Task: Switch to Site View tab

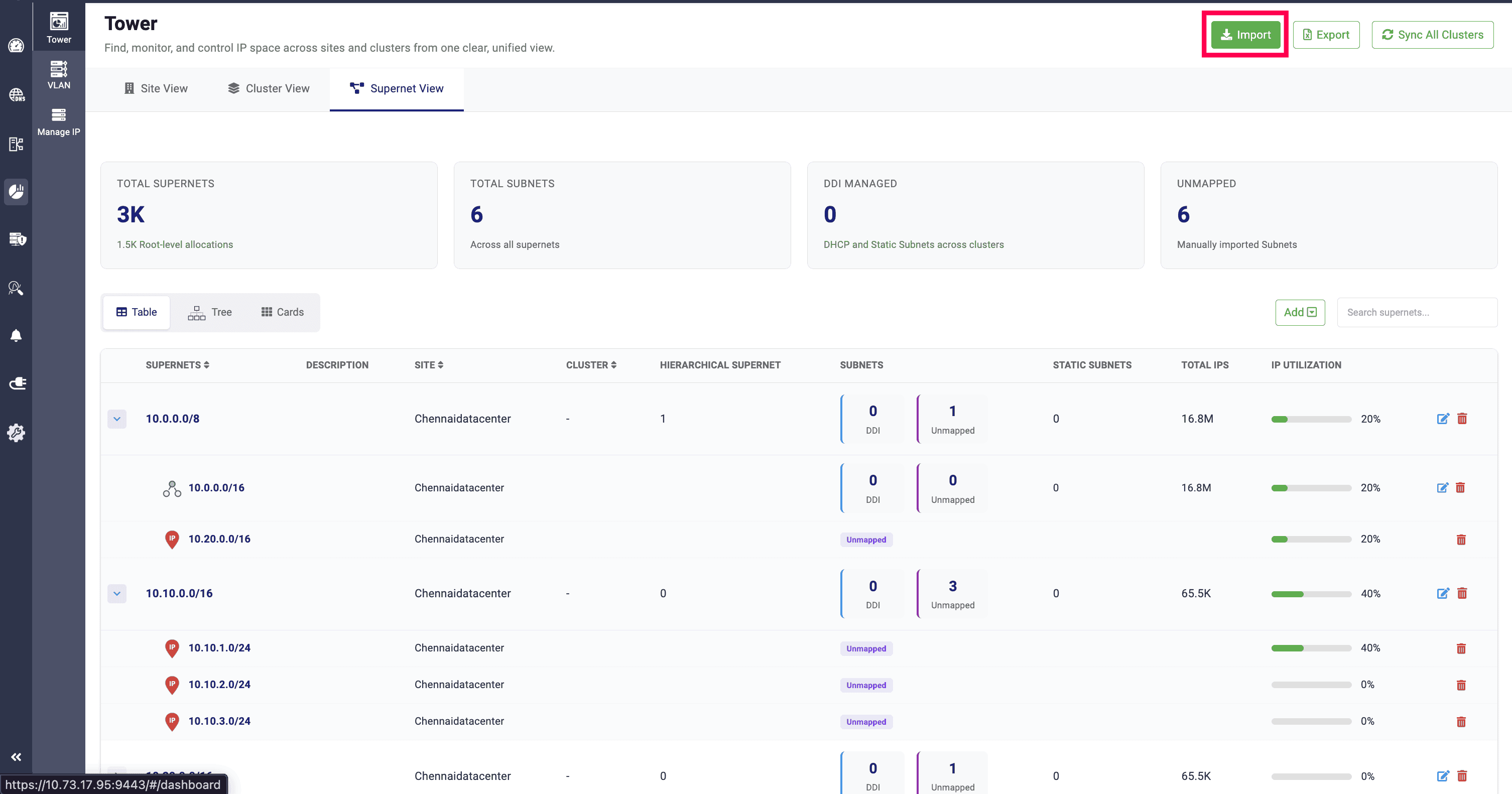Action: click(156, 89)
